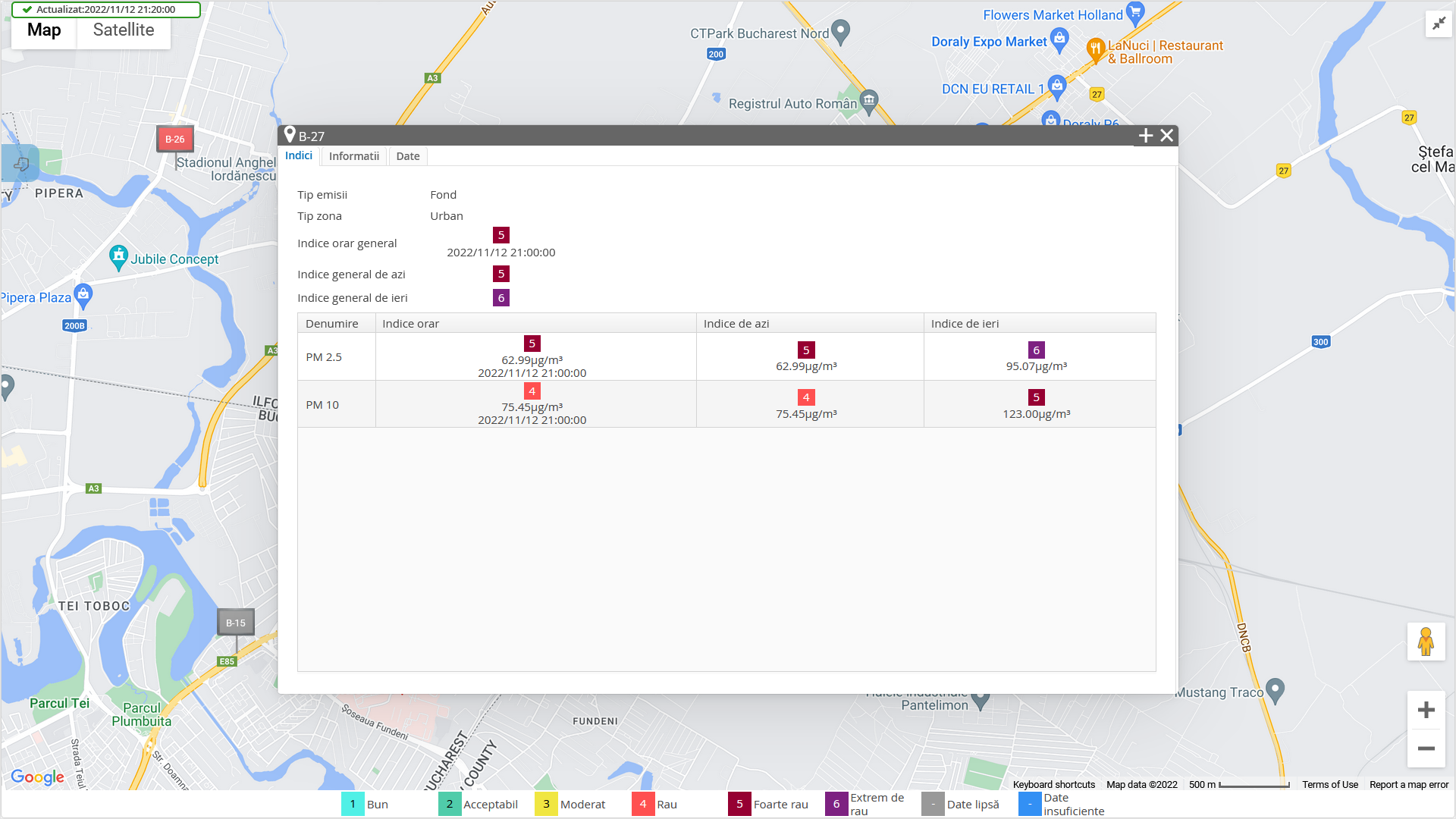Click the Extrem de rau purple legend swatch
The image size is (1456, 819).
836,804
